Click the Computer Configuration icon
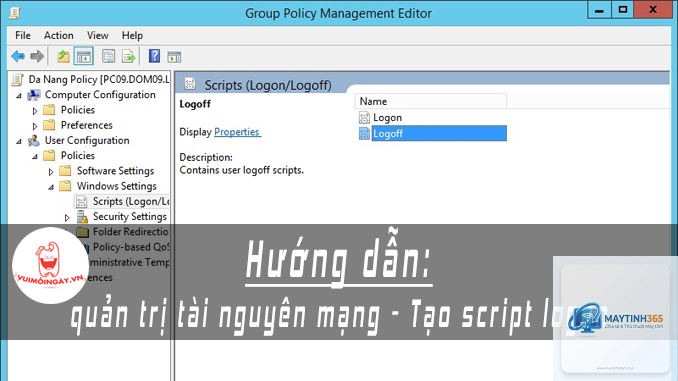 click(x=34, y=95)
